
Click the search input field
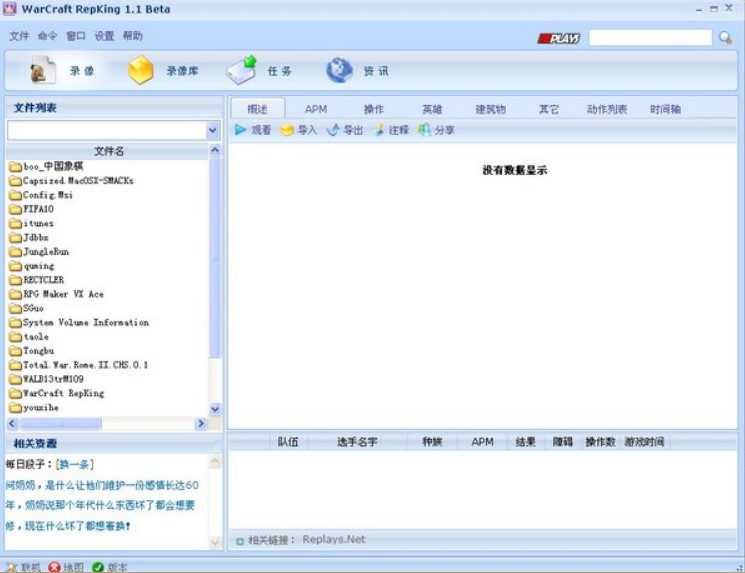coord(650,38)
